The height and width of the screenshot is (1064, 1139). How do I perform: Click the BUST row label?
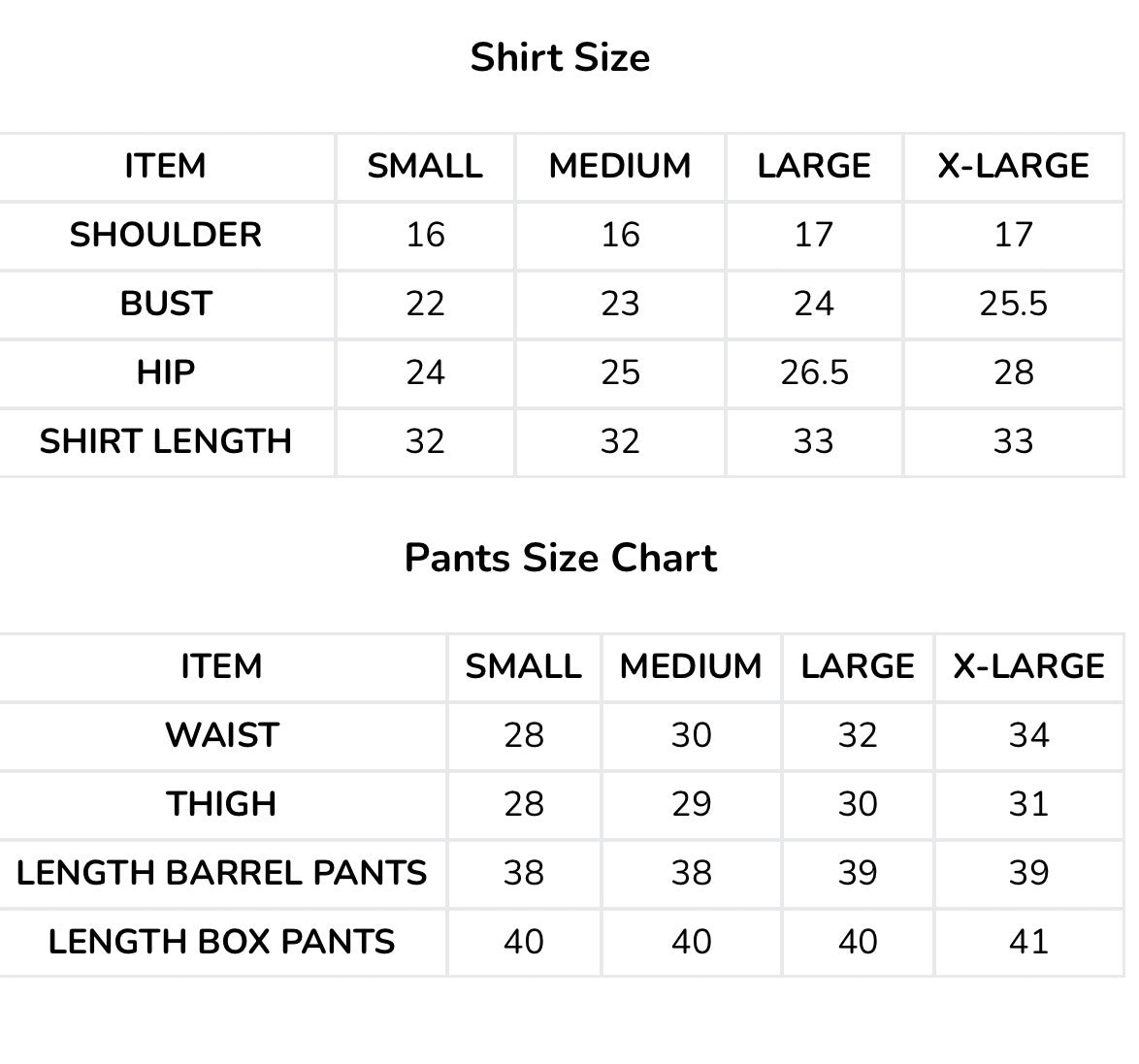166,304
